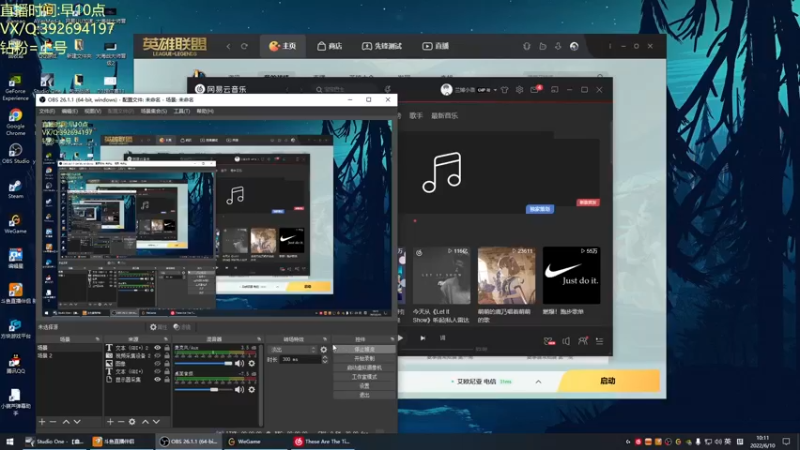800x450 pixels.
Task: Click the League client back arrow
Action: pos(229,46)
